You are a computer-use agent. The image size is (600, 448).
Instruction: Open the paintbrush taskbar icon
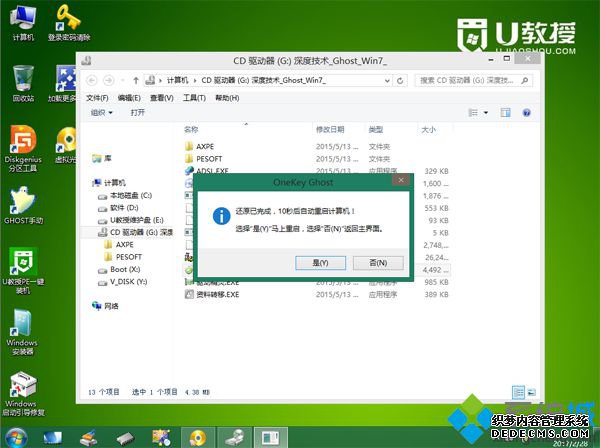89,438
